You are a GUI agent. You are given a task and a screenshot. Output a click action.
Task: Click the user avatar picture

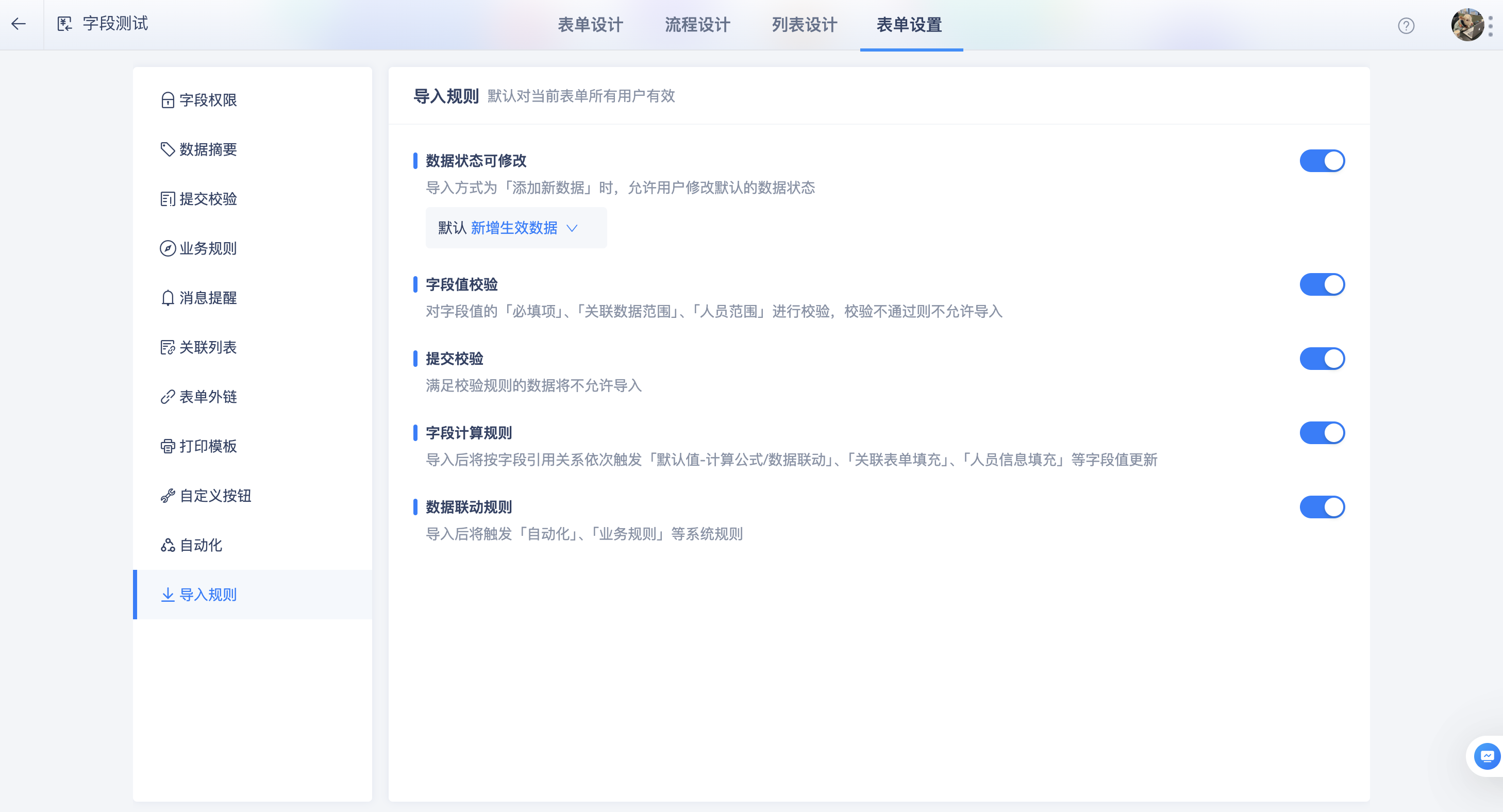(x=1467, y=25)
